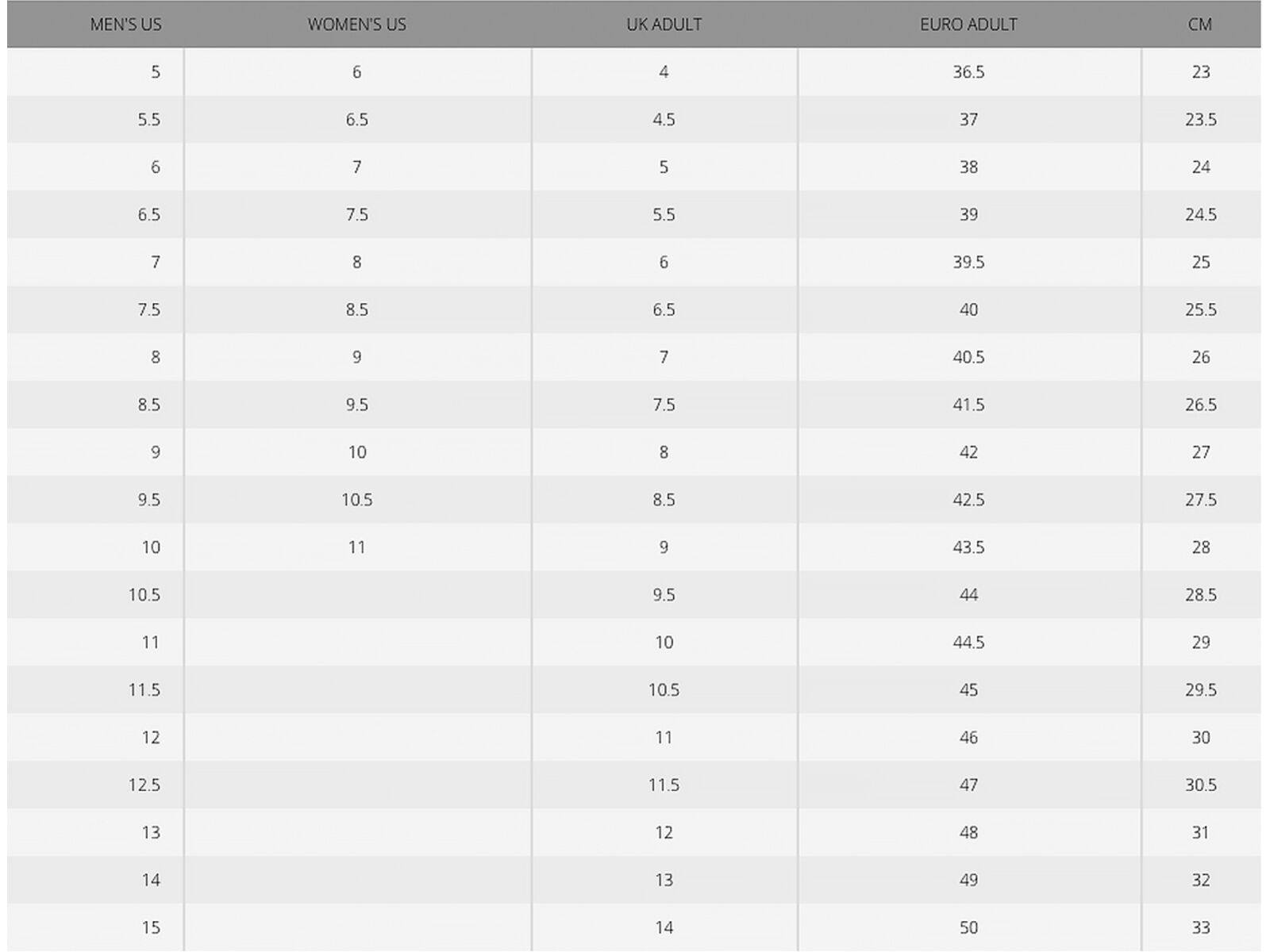1270x952 pixels.
Task: Select UK adult size 9.5 cell
Action: click(664, 595)
